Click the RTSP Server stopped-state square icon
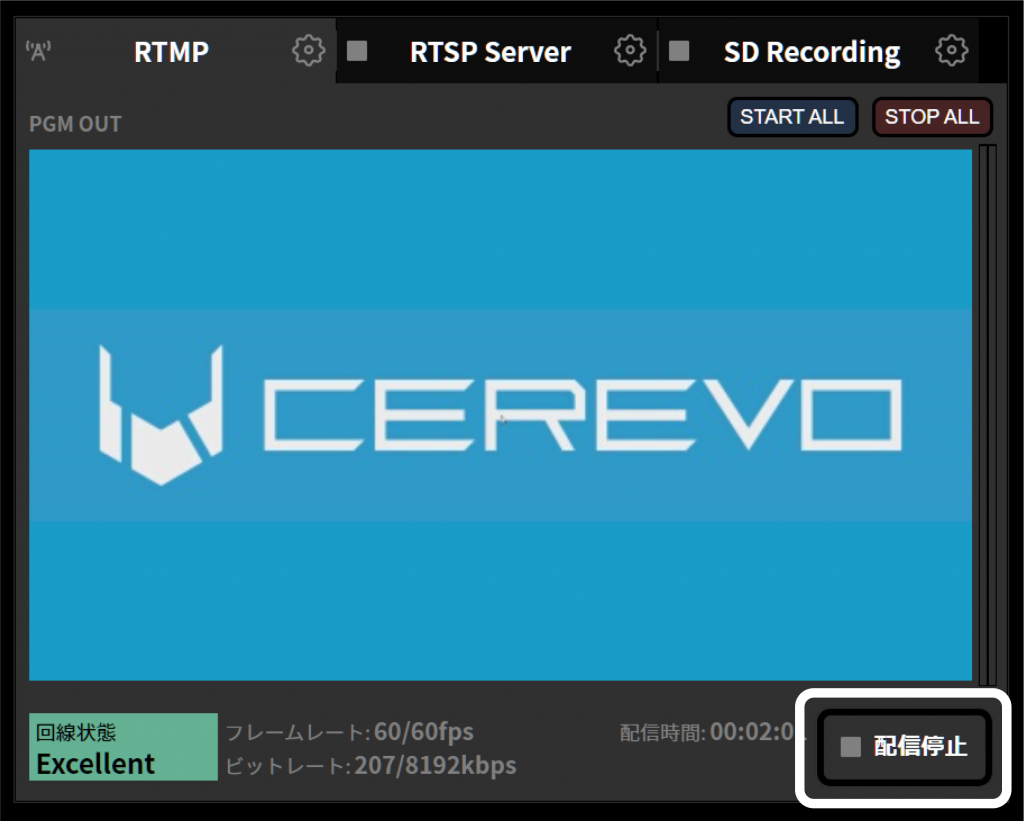This screenshot has height=821, width=1024. (357, 50)
